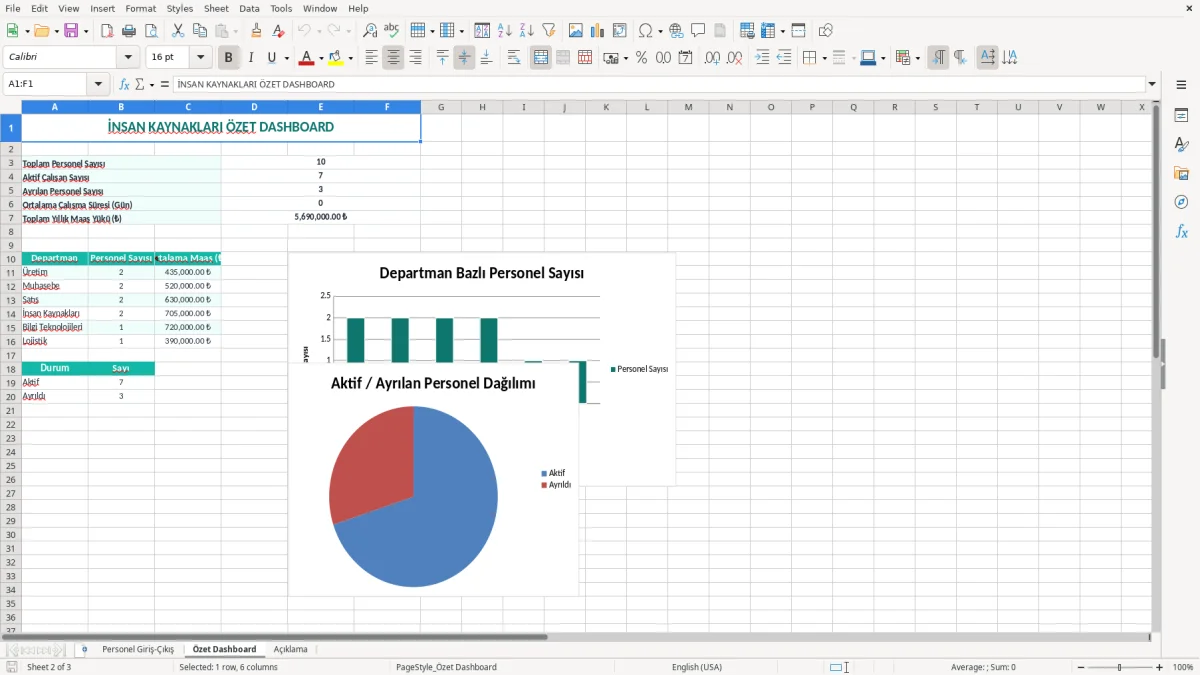Select column K header

(606, 107)
